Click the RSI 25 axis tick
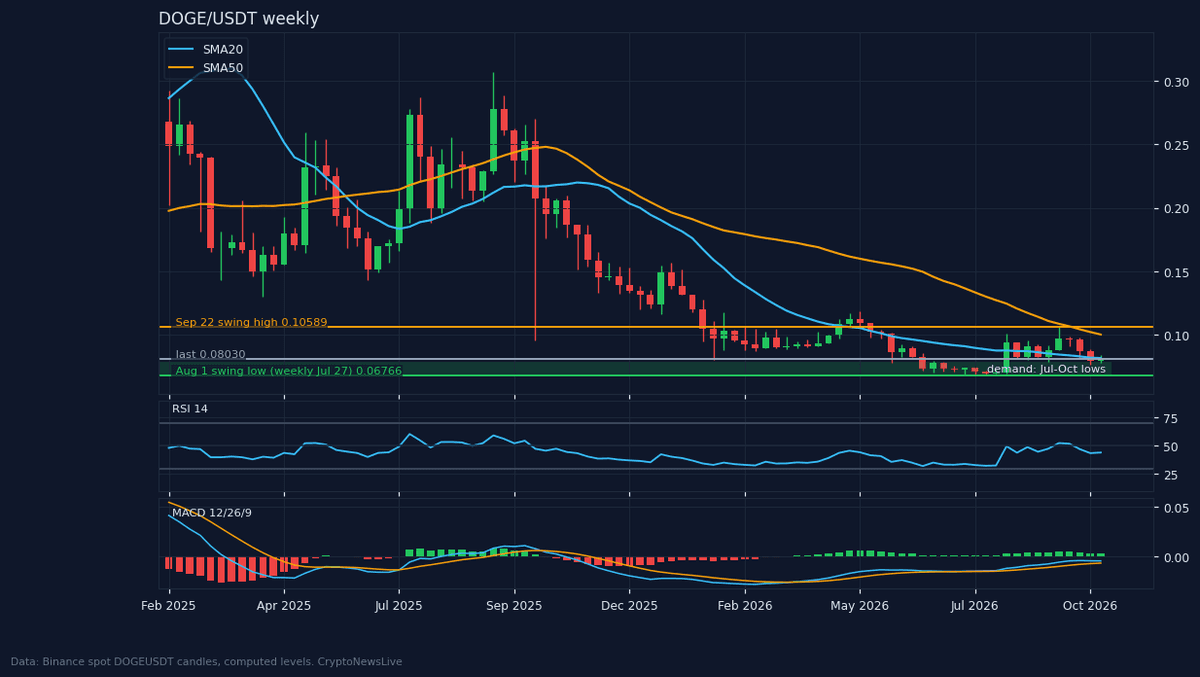 point(1169,475)
